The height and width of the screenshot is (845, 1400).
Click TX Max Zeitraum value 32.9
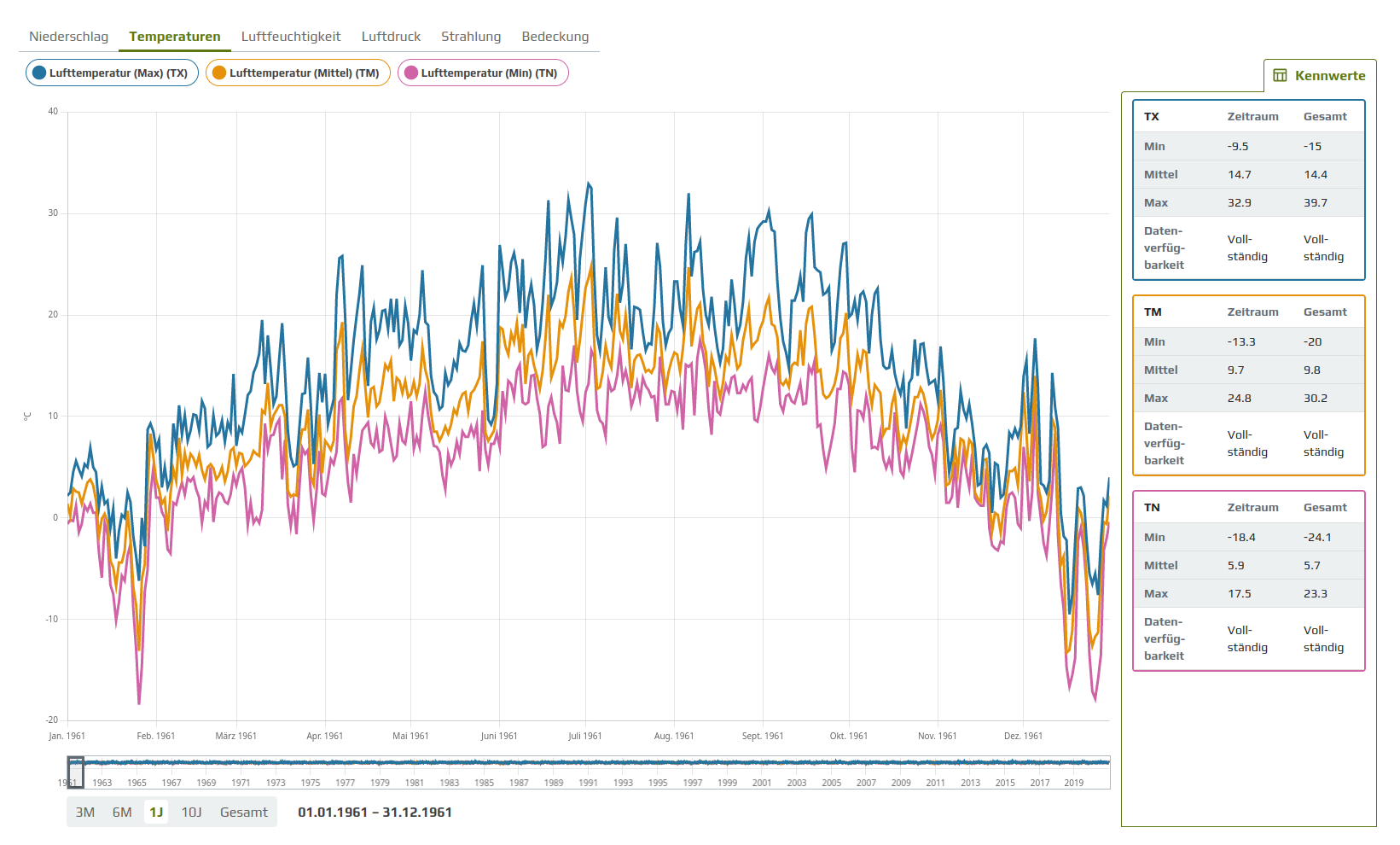1240,203
